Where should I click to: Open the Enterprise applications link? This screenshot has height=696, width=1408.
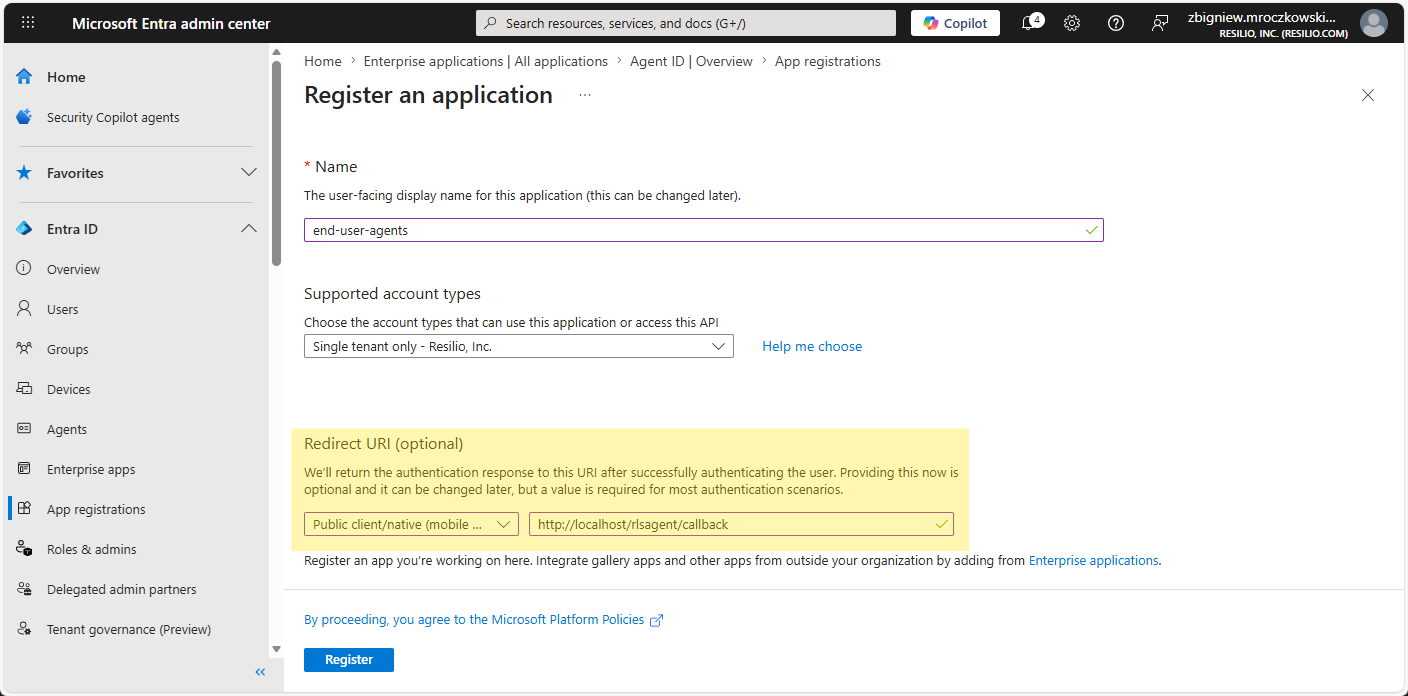(x=1093, y=561)
